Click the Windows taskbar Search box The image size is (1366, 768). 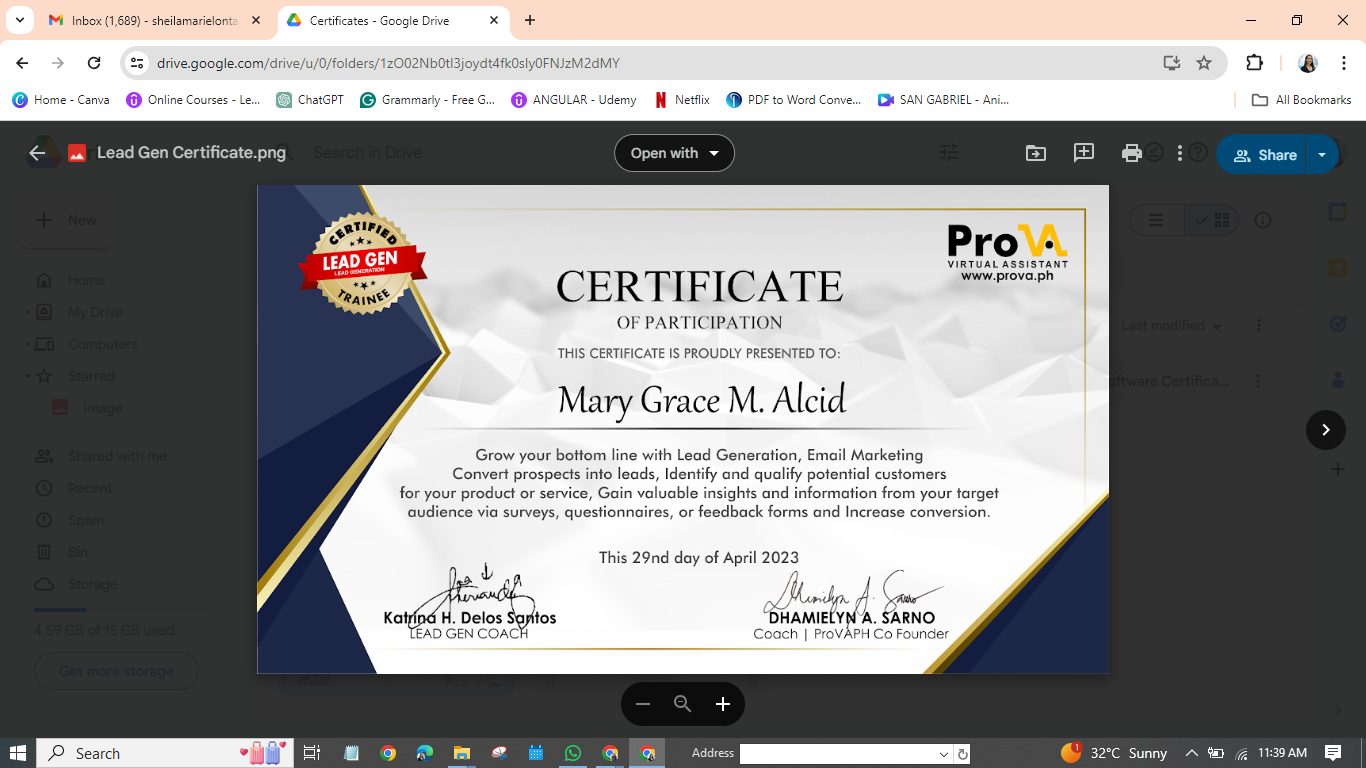[140, 753]
